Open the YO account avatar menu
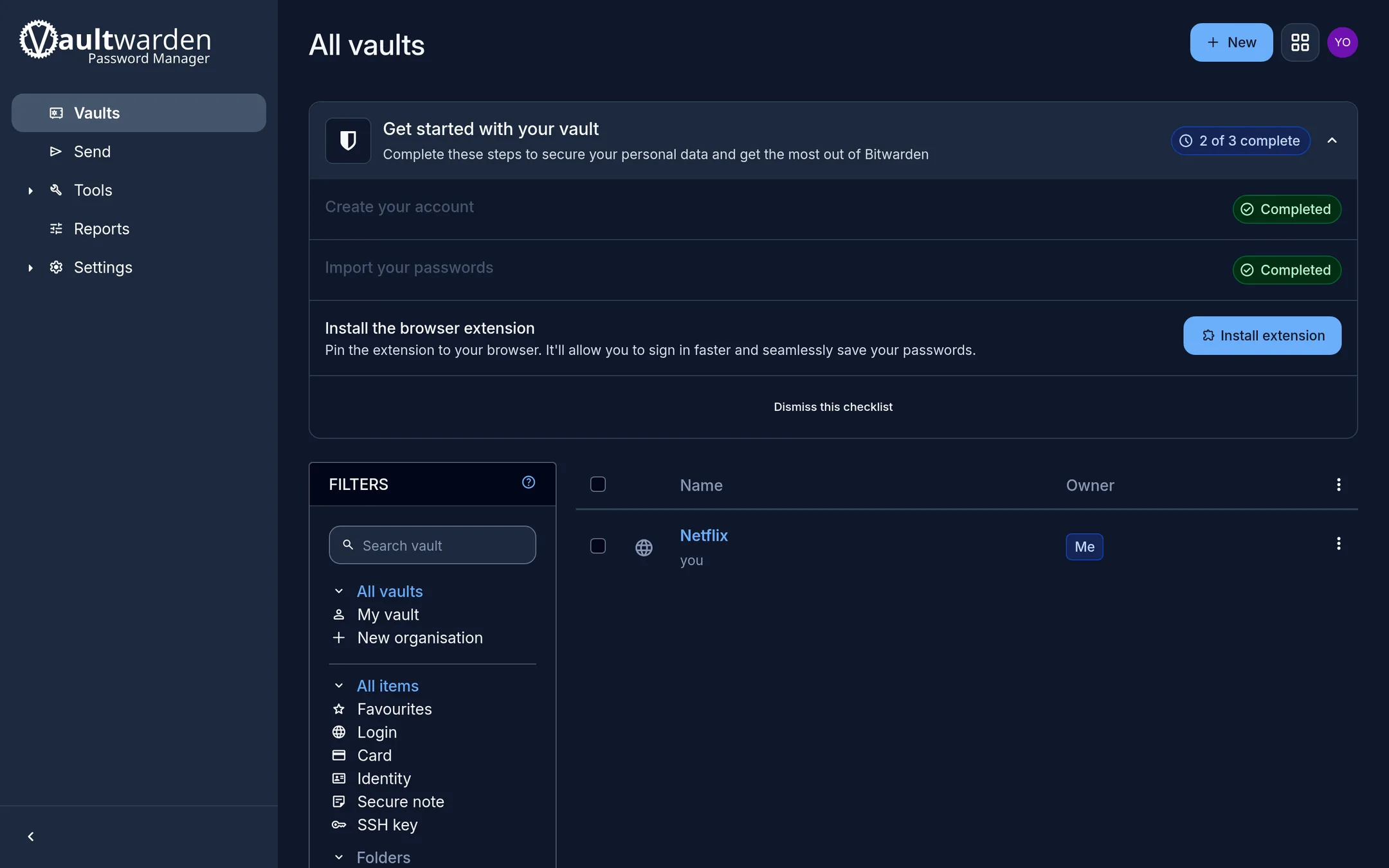This screenshot has width=1389, height=868. (x=1342, y=42)
